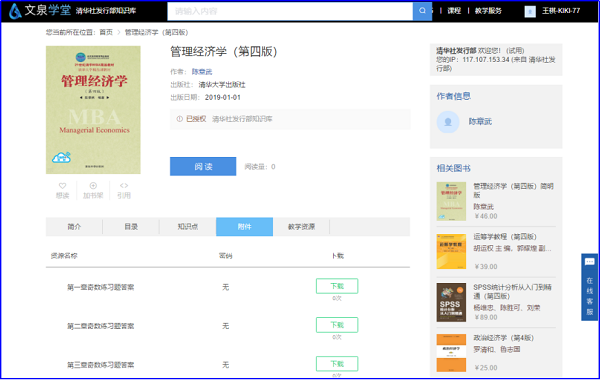Image resolution: width=600 pixels, height=380 pixels.
Task: Click the 第三章奇数练习题答案 resource name
Action: pyautogui.click(x=100, y=365)
